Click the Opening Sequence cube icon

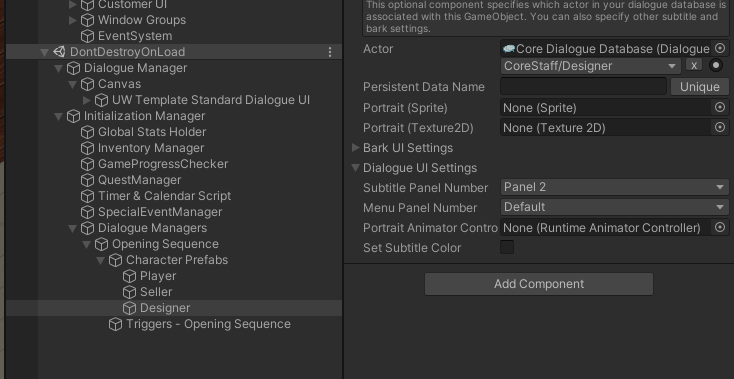[101, 244]
